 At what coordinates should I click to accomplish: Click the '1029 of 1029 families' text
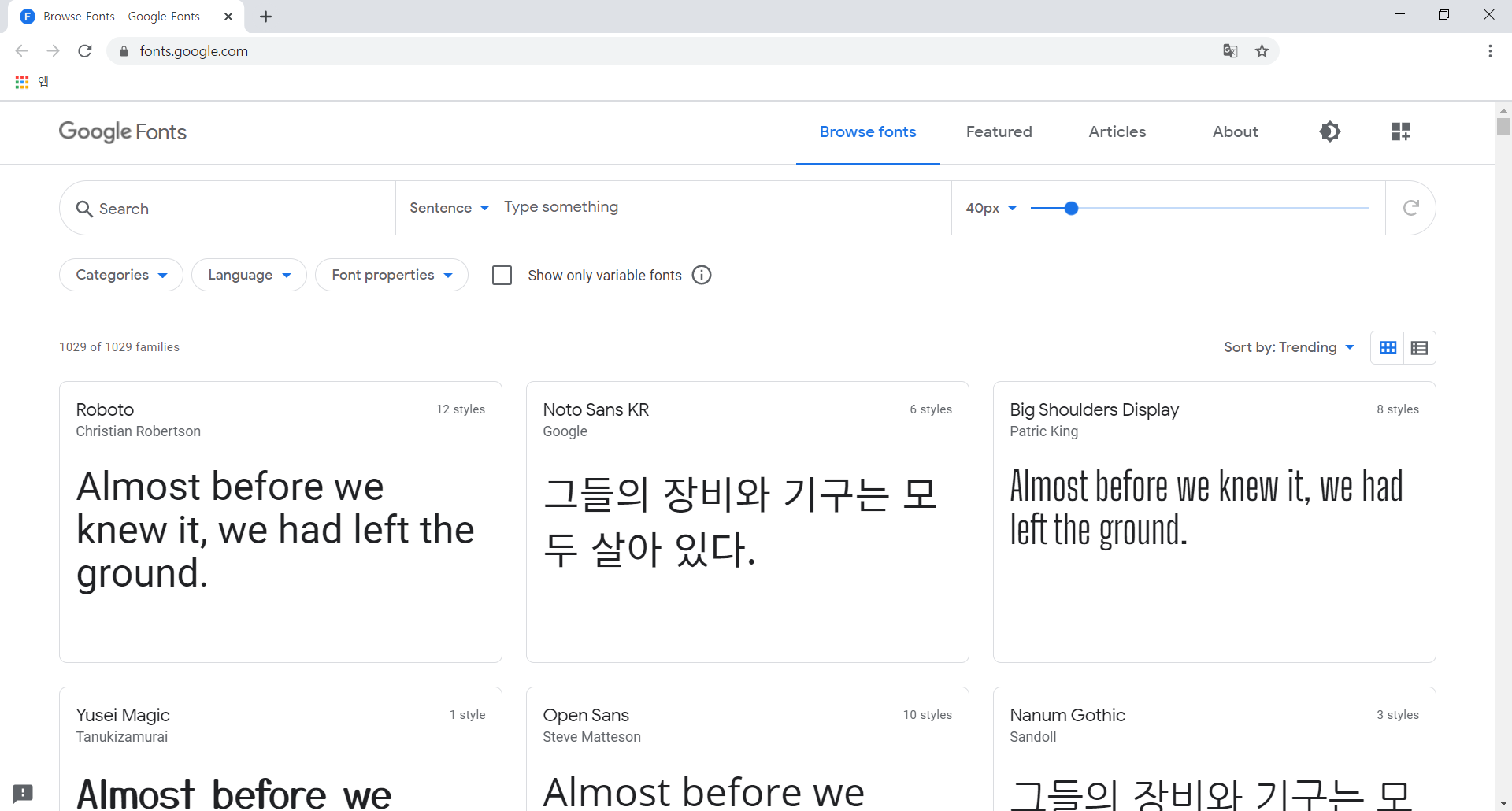[x=119, y=347]
